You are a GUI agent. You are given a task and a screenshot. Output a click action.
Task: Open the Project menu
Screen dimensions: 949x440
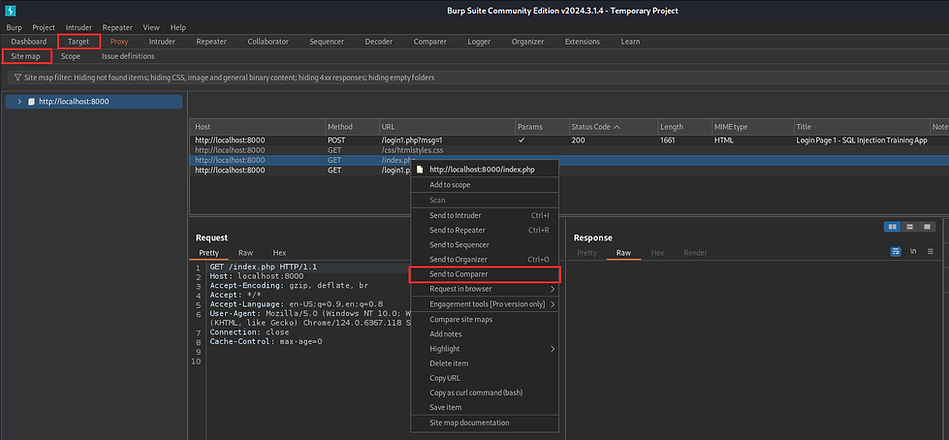pyautogui.click(x=44, y=27)
